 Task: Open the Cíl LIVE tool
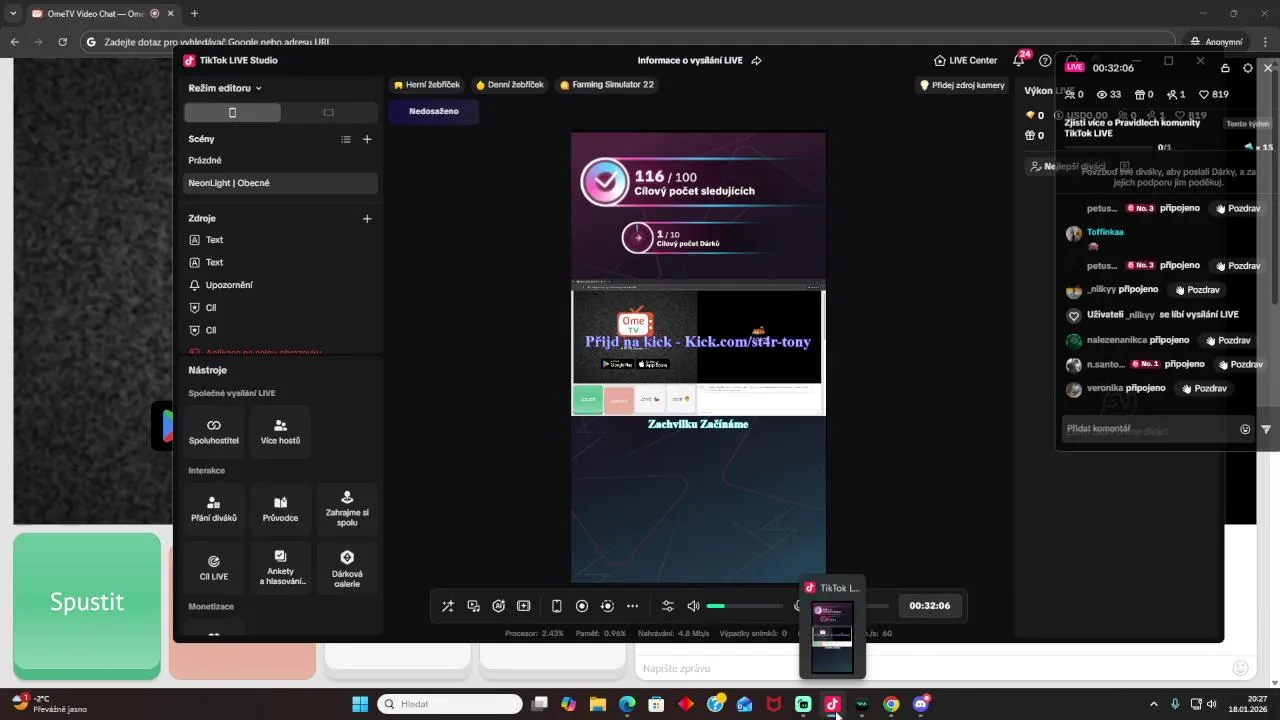pyautogui.click(x=214, y=567)
